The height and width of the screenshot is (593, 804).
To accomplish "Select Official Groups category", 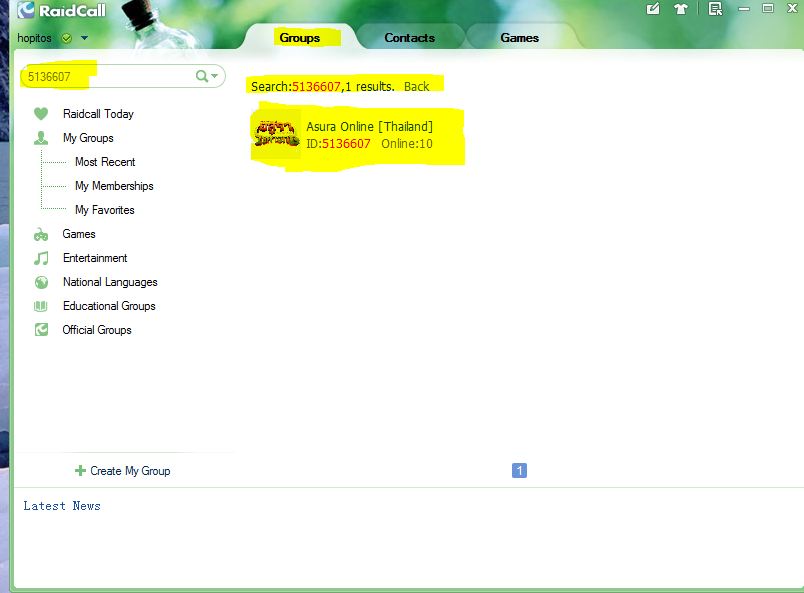I will point(97,330).
